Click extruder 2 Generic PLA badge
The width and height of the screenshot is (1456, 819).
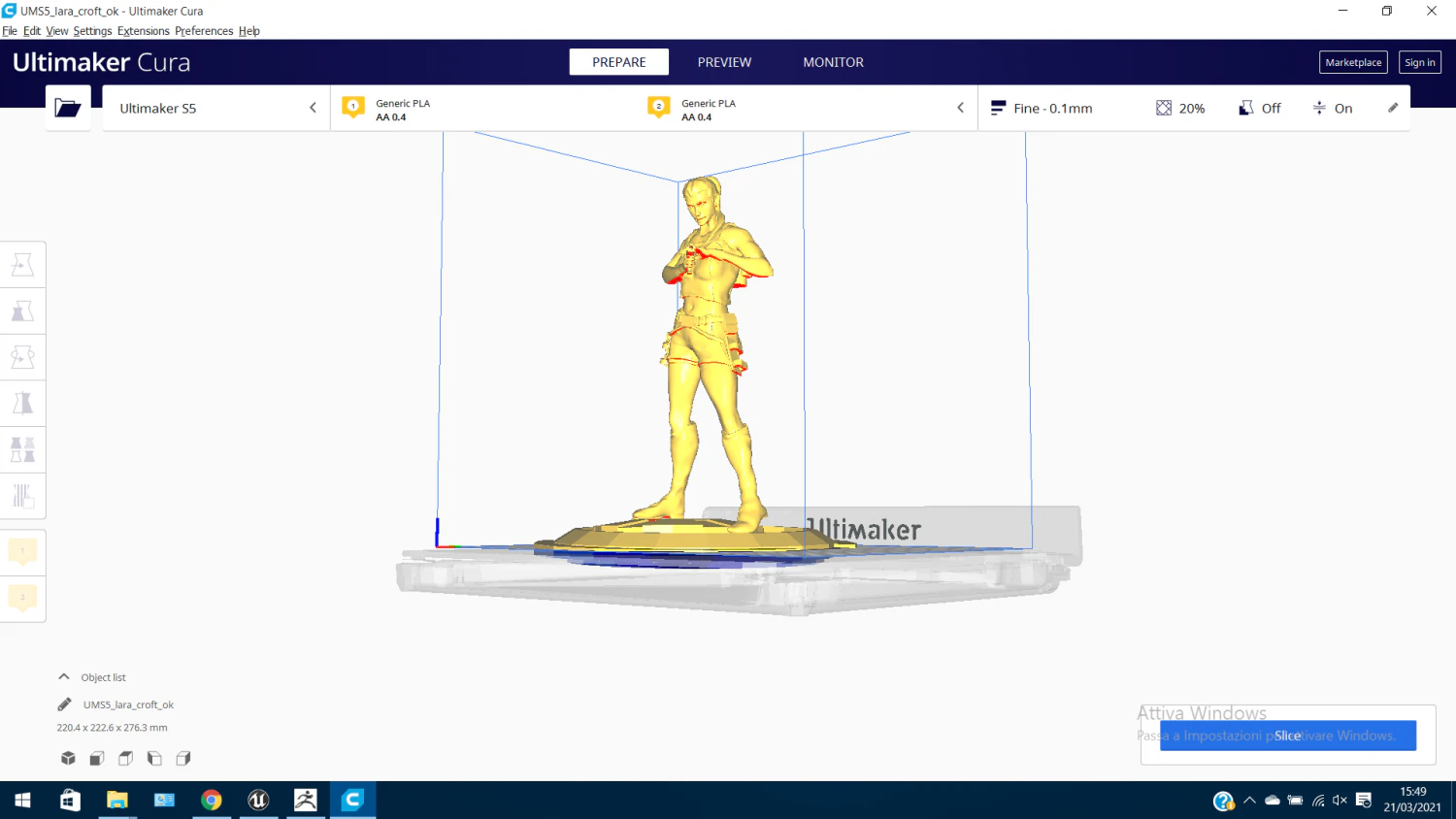(659, 107)
